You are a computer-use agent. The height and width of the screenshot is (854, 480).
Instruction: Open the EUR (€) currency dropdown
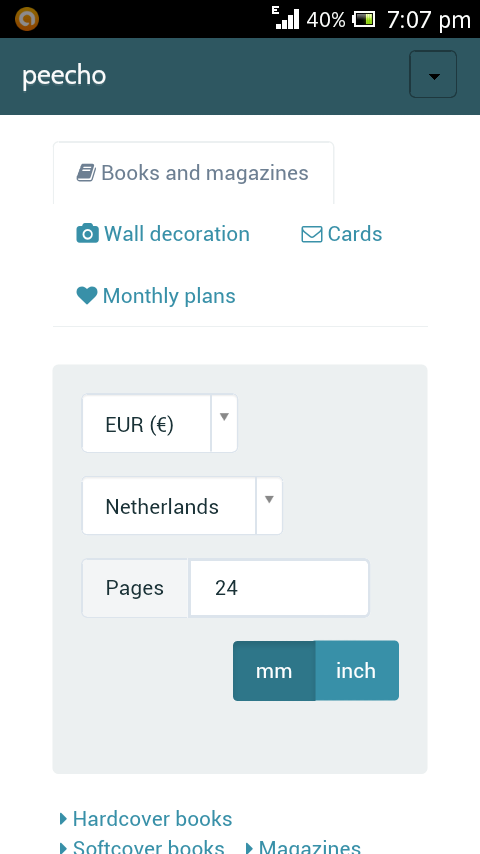click(160, 423)
